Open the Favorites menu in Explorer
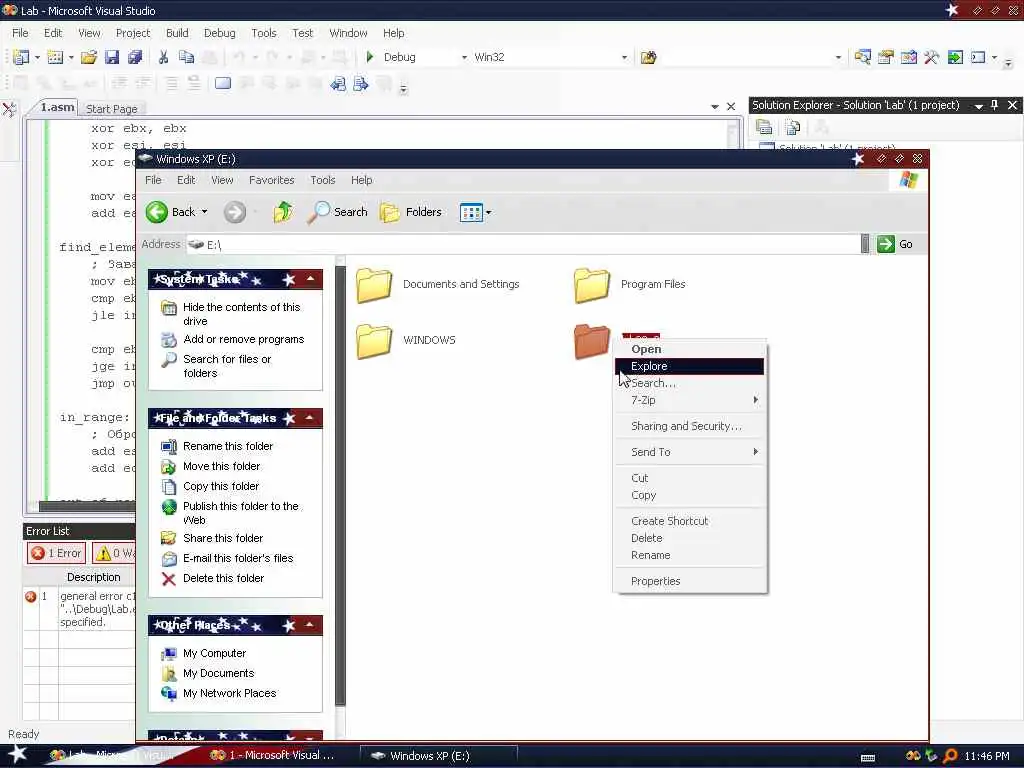 point(272,180)
